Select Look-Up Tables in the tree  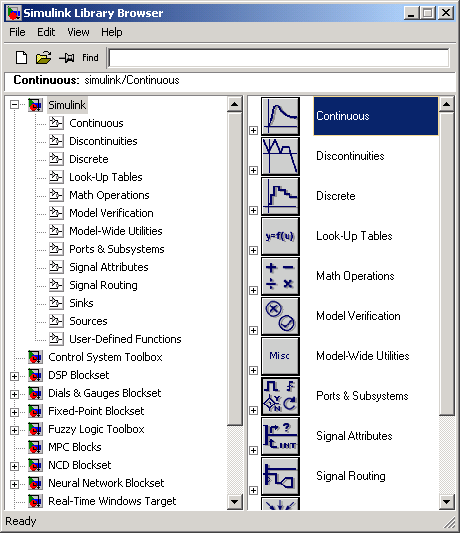click(106, 177)
